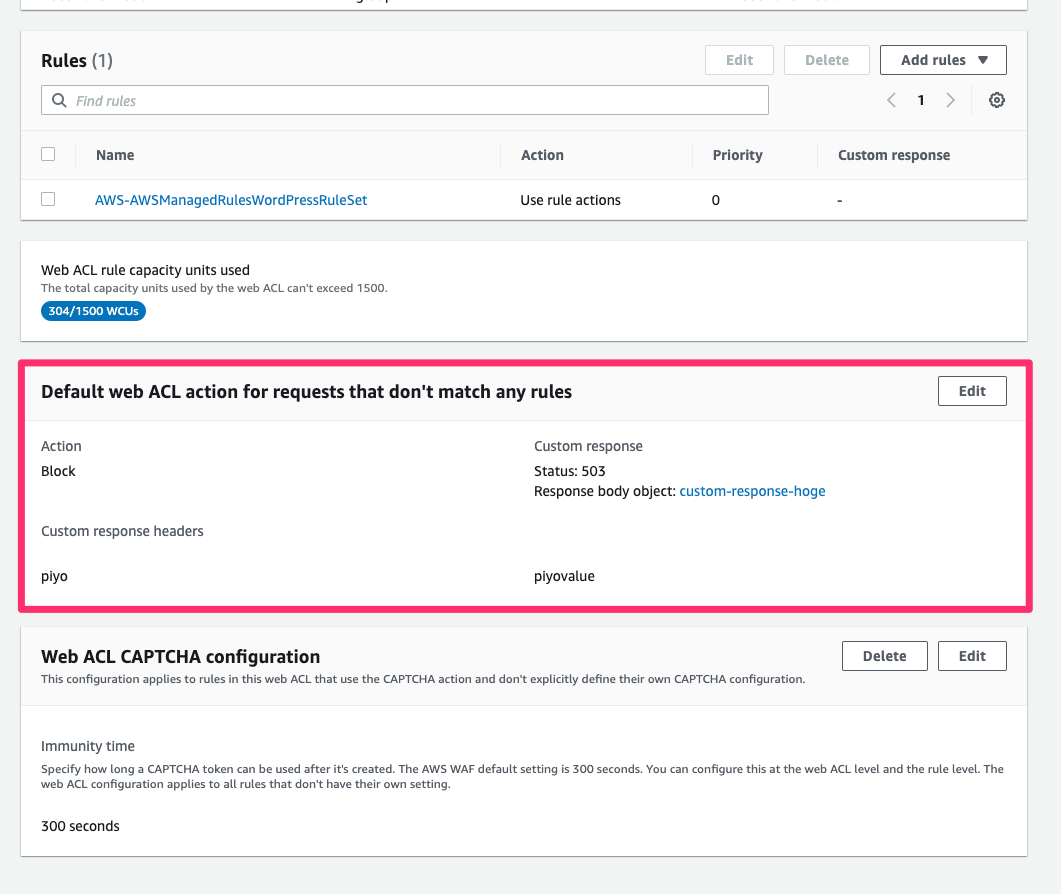Edit the default web ACL action

[x=971, y=390]
